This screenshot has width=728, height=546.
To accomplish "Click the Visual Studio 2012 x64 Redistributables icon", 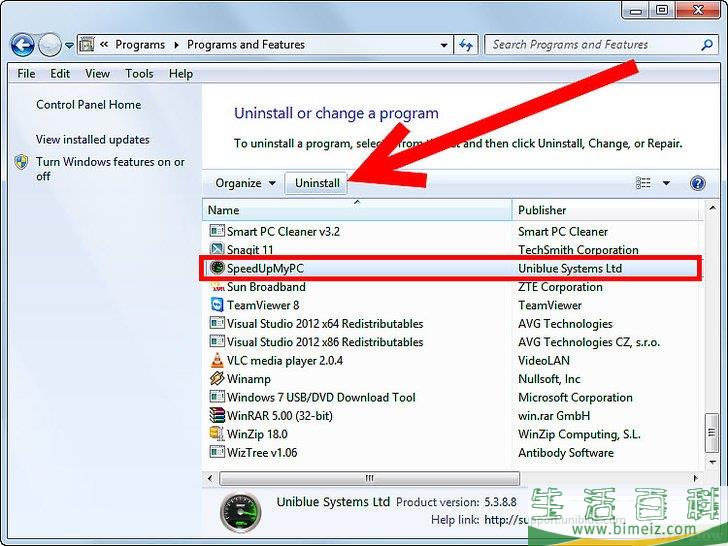I will pyautogui.click(x=217, y=323).
